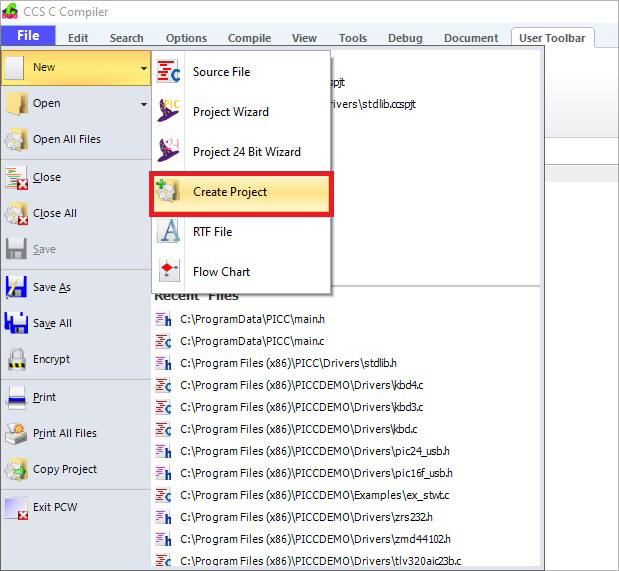Click the Project 24 Bit Wizard icon
The image size is (619, 571).
pyautogui.click(x=169, y=152)
